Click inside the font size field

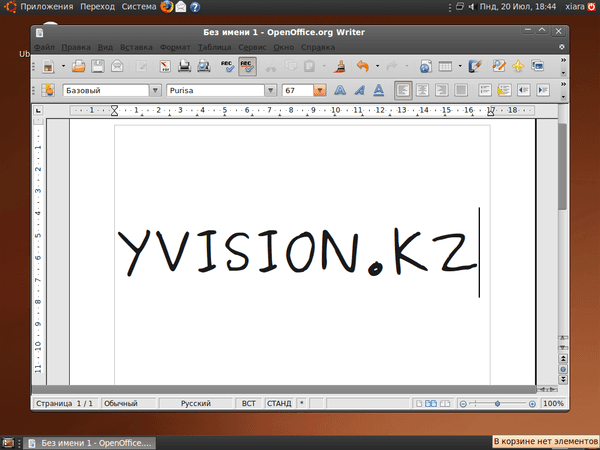pos(298,90)
